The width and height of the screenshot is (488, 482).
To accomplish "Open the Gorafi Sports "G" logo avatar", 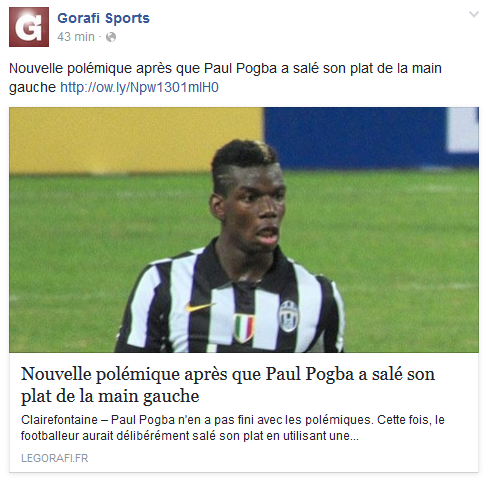I will tap(29, 27).
